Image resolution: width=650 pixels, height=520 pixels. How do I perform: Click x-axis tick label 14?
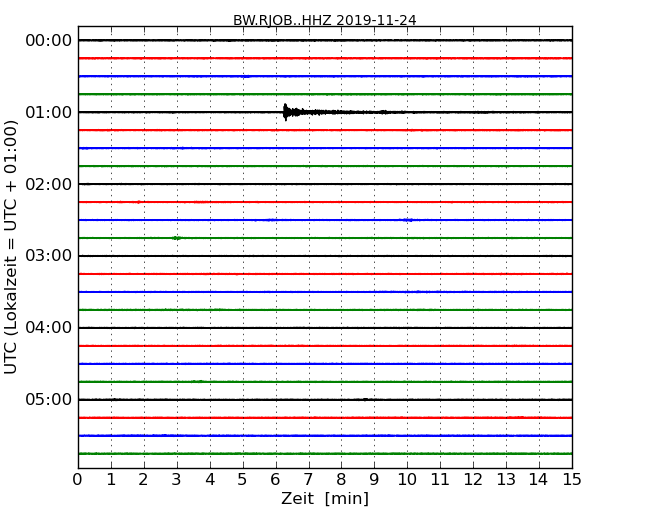(538, 480)
